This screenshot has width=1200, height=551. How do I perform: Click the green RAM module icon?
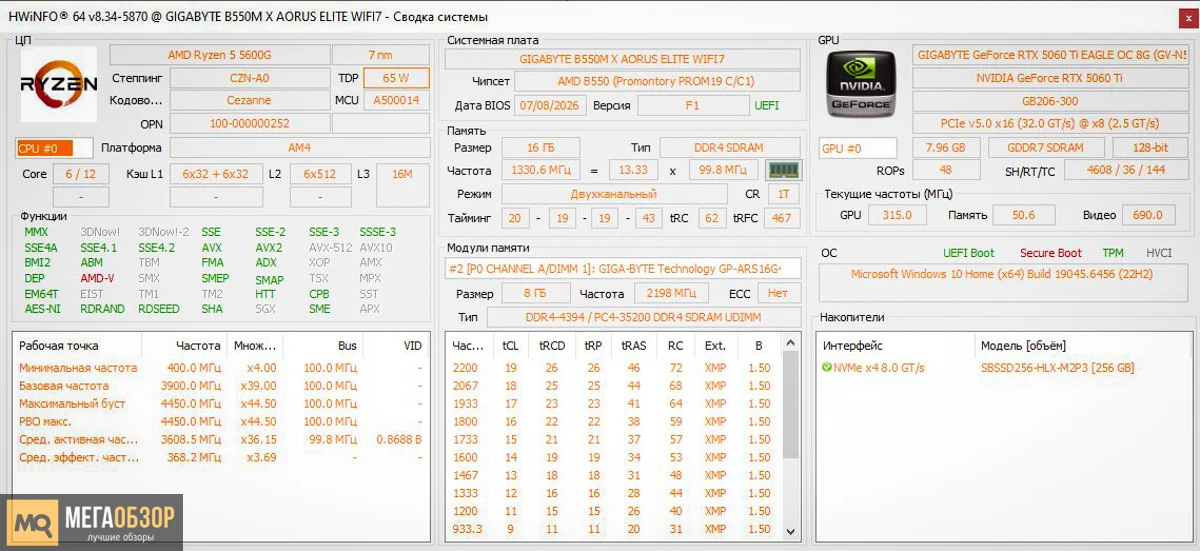[783, 171]
